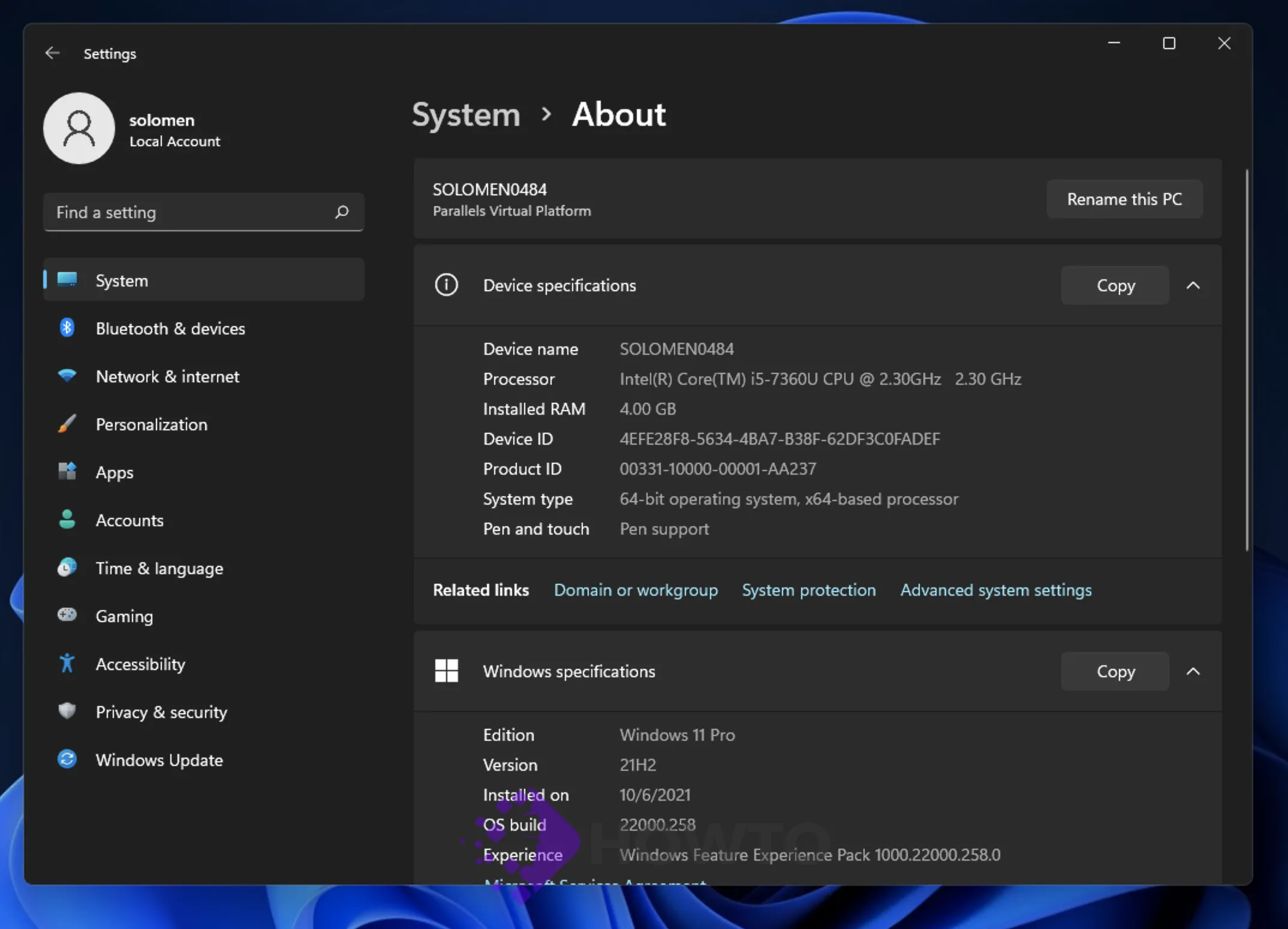
Task: Open Windows Update settings
Action: point(204,760)
